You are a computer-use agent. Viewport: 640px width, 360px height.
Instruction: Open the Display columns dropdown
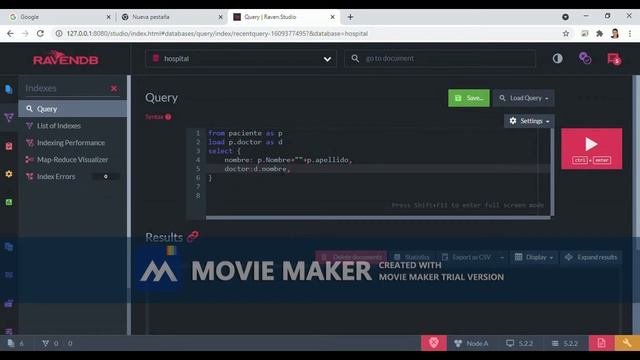534,257
